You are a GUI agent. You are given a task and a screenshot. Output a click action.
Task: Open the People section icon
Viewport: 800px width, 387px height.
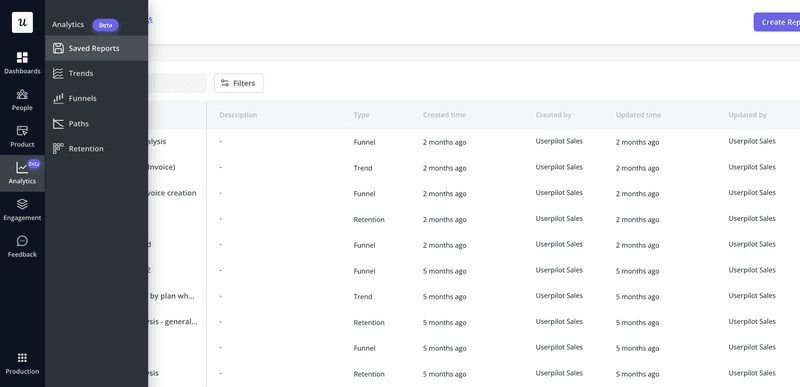click(x=22, y=94)
